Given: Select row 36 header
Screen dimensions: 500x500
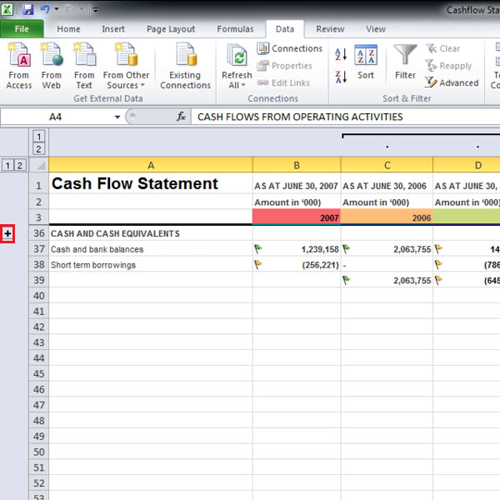Looking at the screenshot, I should tap(39, 233).
